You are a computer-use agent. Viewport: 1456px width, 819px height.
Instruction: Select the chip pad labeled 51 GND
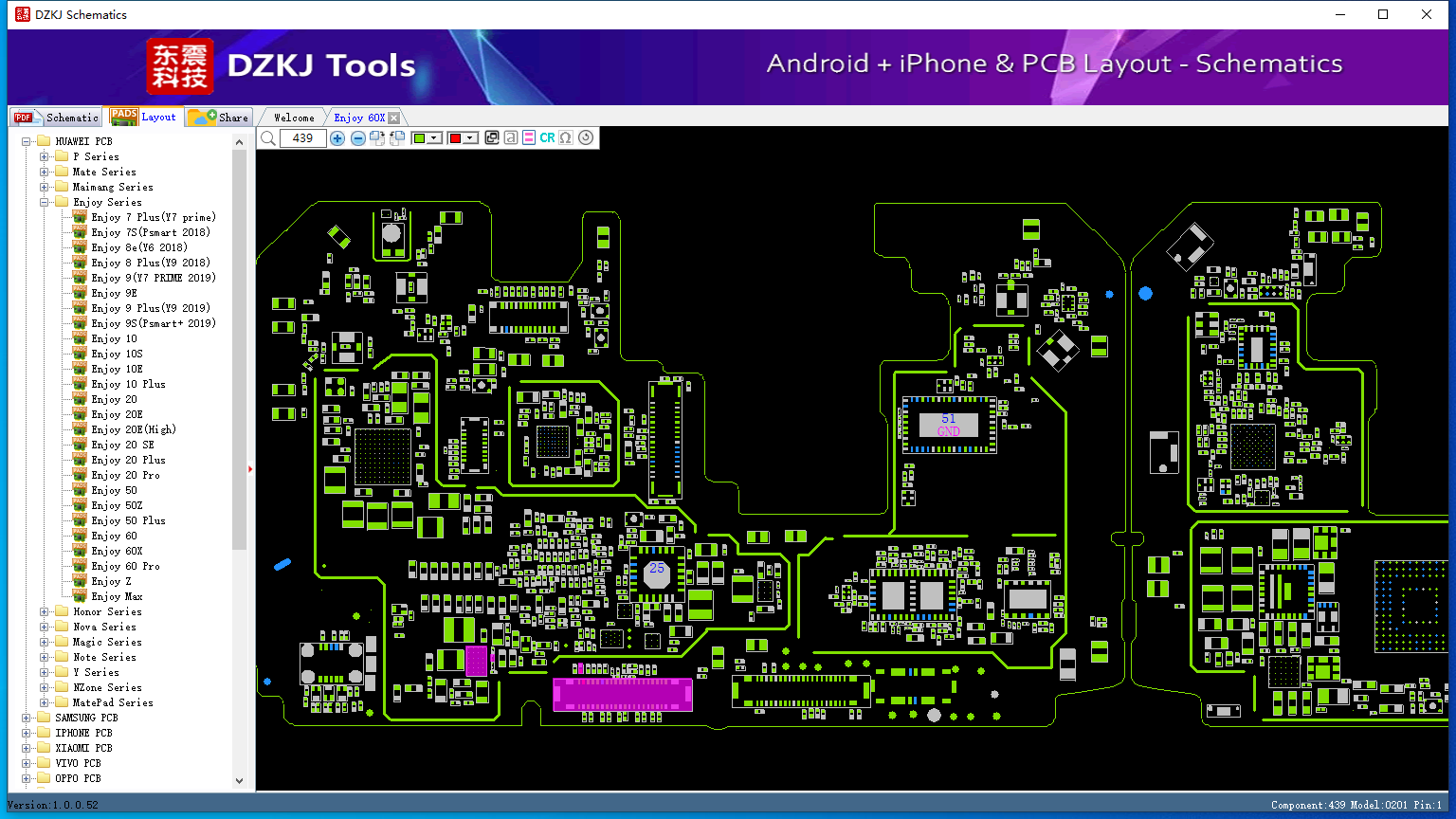tap(948, 425)
